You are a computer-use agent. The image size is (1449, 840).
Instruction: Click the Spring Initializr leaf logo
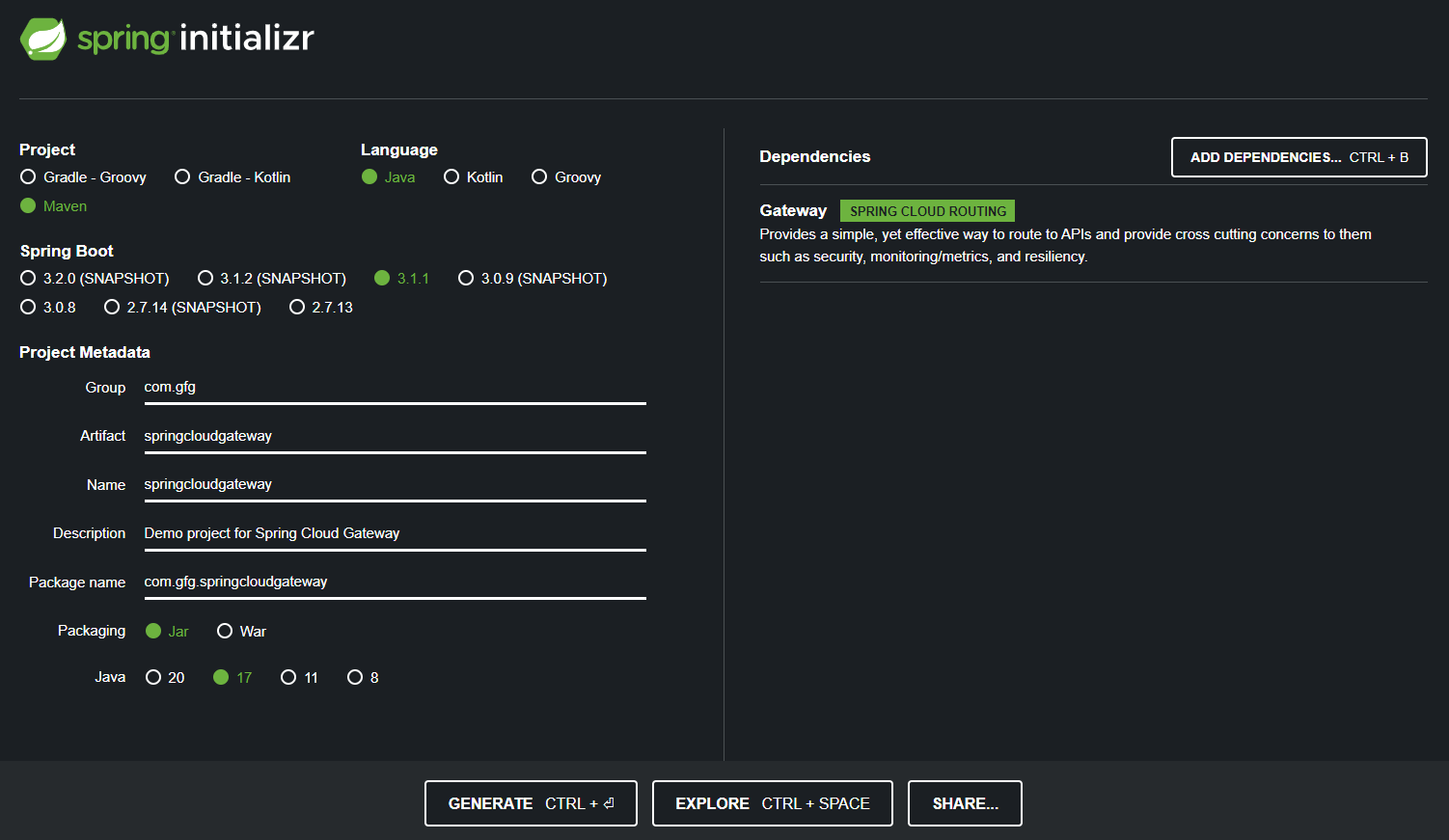click(43, 39)
